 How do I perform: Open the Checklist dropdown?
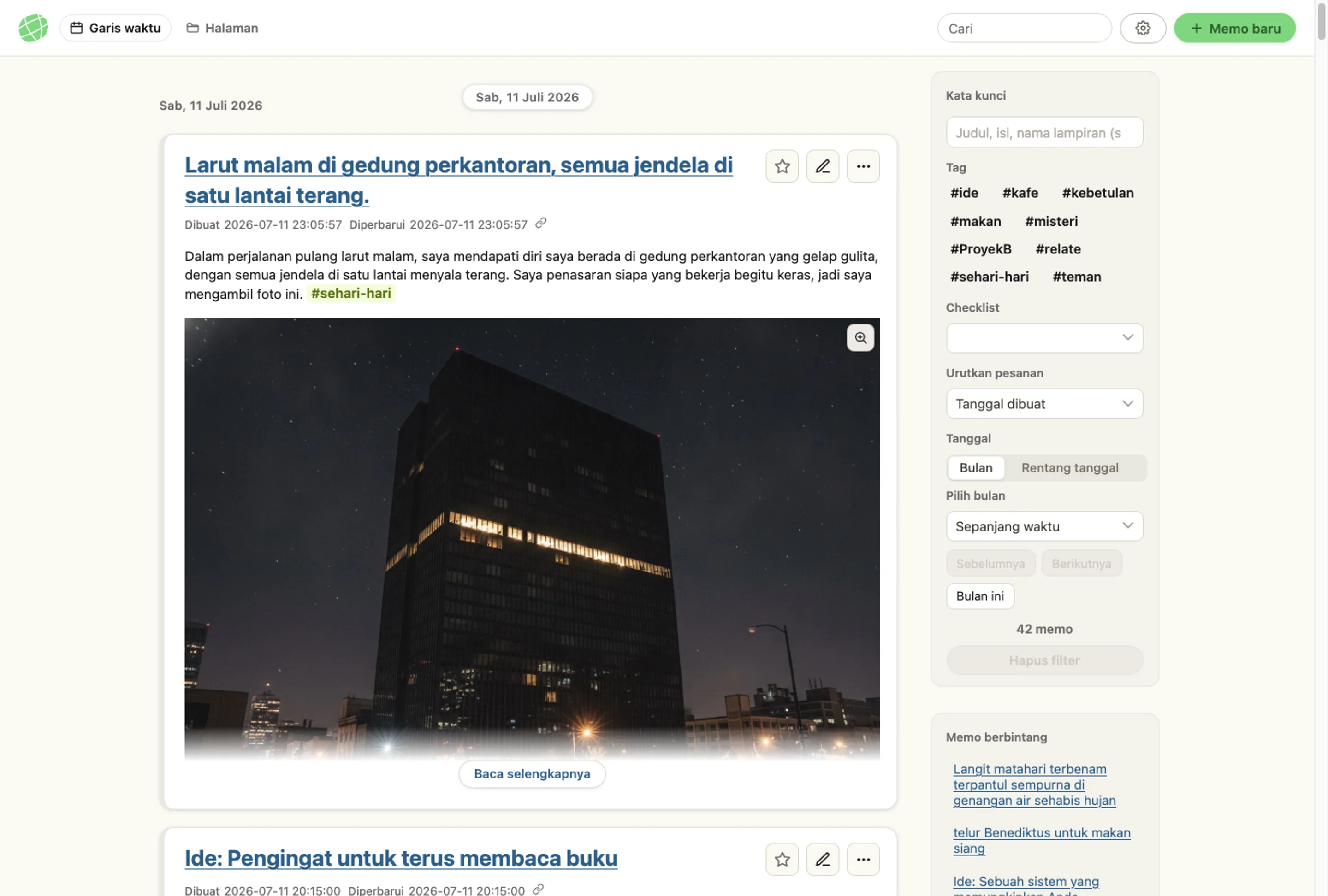(x=1044, y=337)
